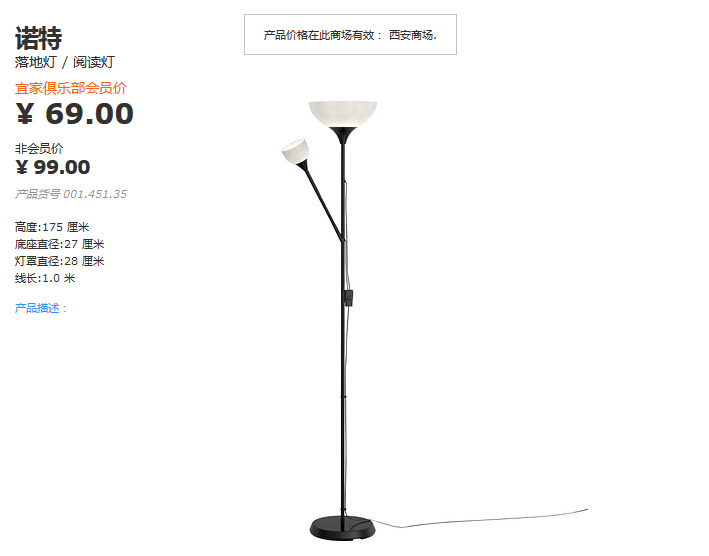
Task: Click the 非会员价 label
Action: (38, 148)
